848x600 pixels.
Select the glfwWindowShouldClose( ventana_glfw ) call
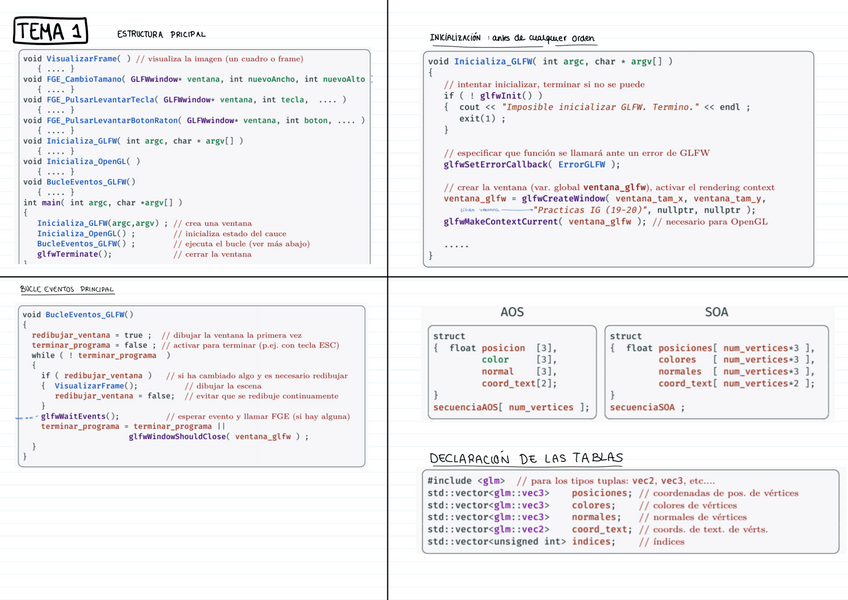pos(218,436)
